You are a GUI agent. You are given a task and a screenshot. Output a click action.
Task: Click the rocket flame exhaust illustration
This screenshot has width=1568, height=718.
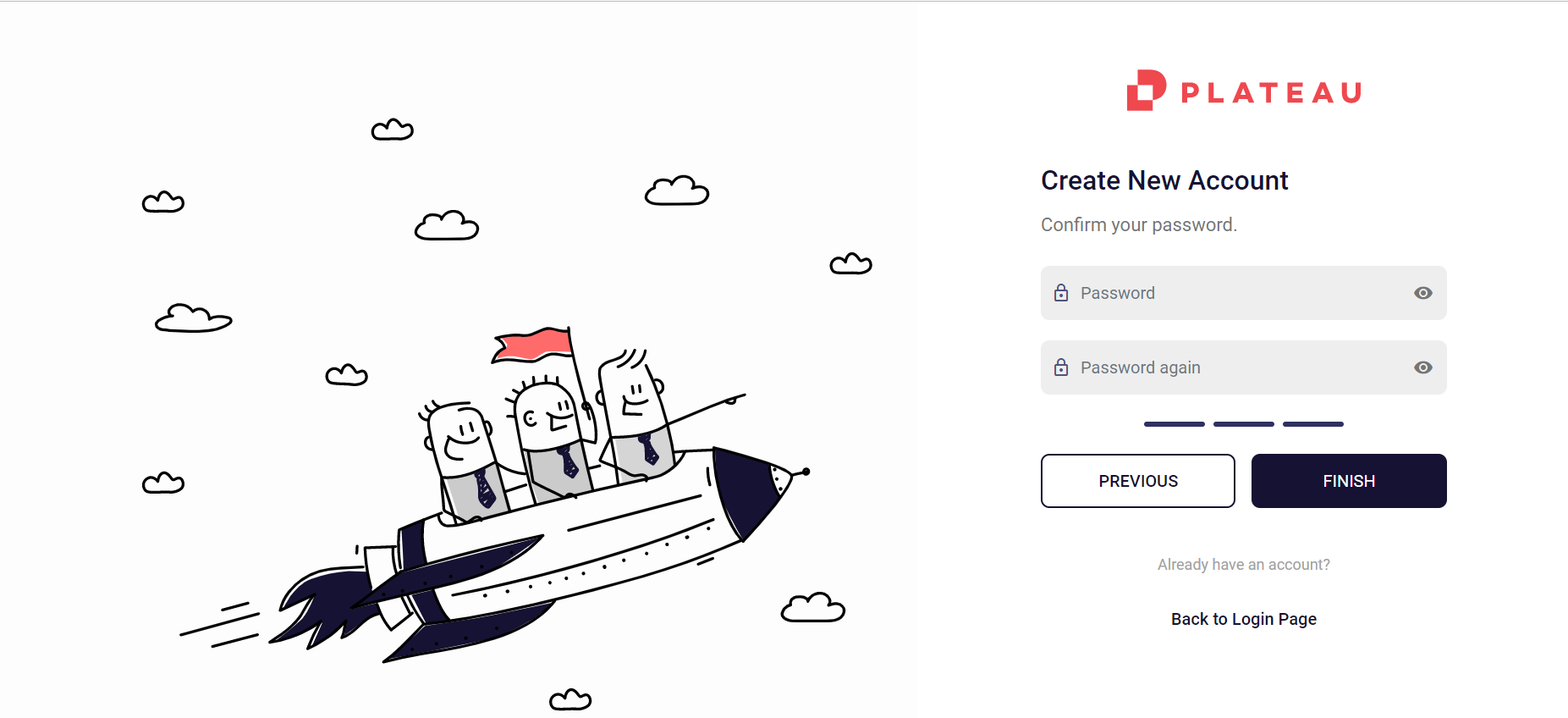[x=326, y=608]
